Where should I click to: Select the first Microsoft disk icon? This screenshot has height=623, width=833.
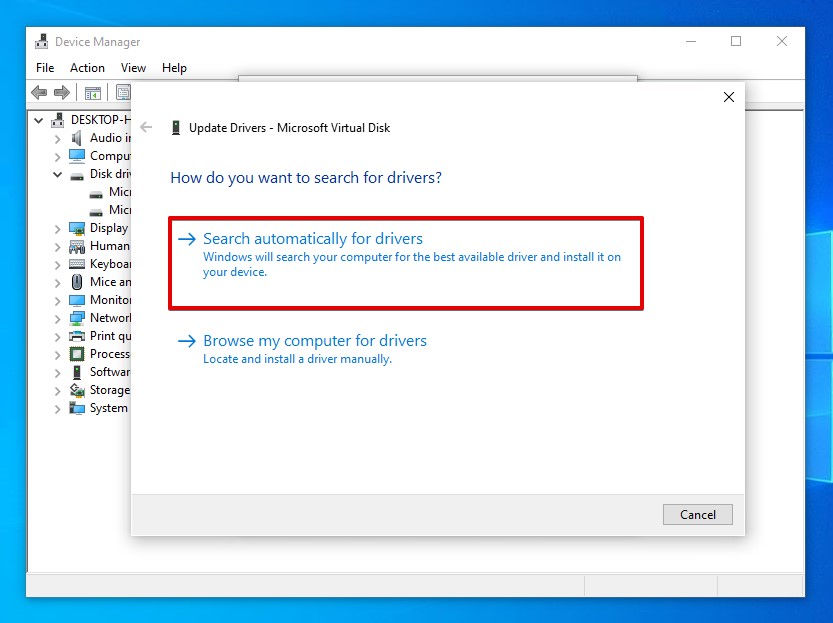(x=96, y=193)
